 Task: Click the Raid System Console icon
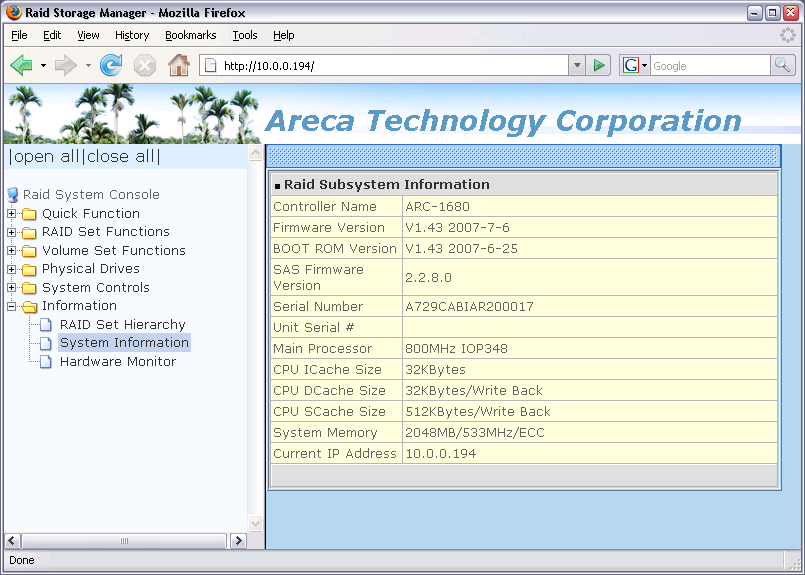click(13, 195)
